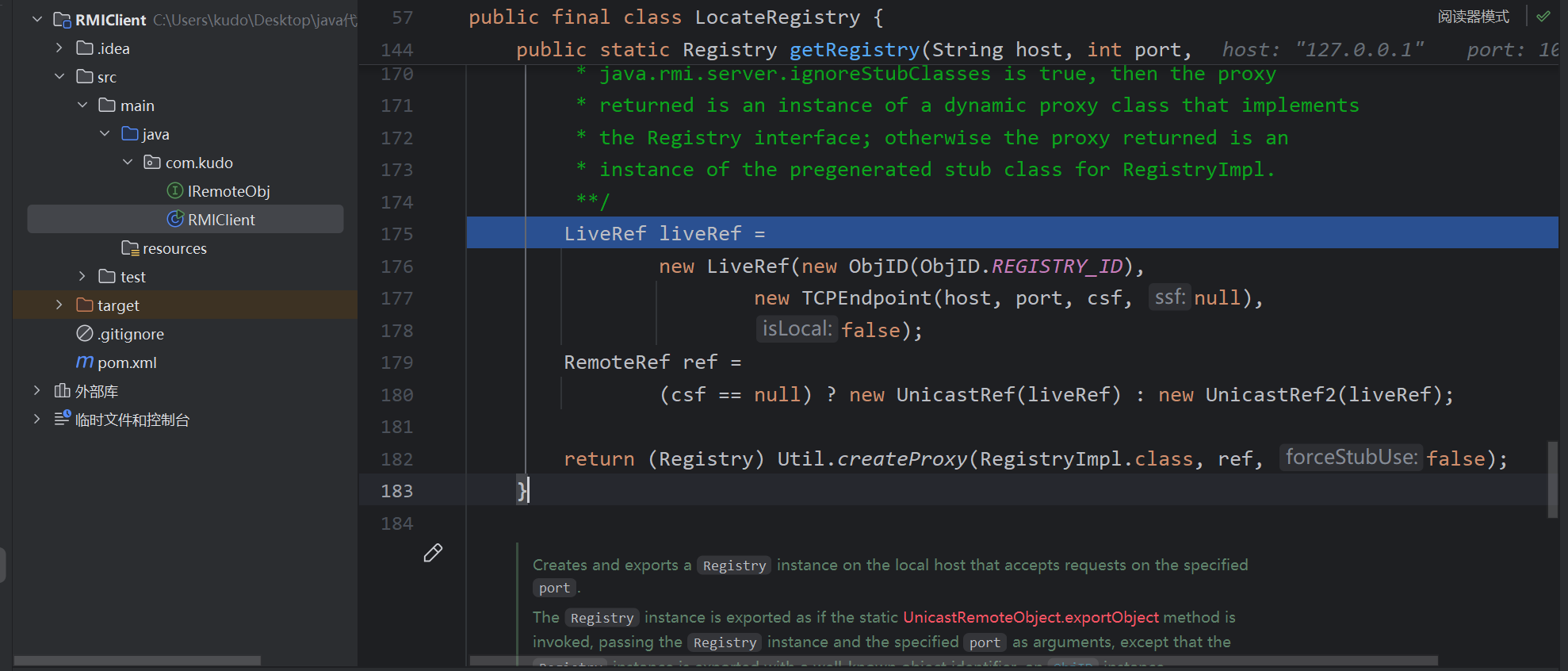Click the REGISTRY_ID constant in code
Screen dimensions: 1568x671
tap(1057, 266)
